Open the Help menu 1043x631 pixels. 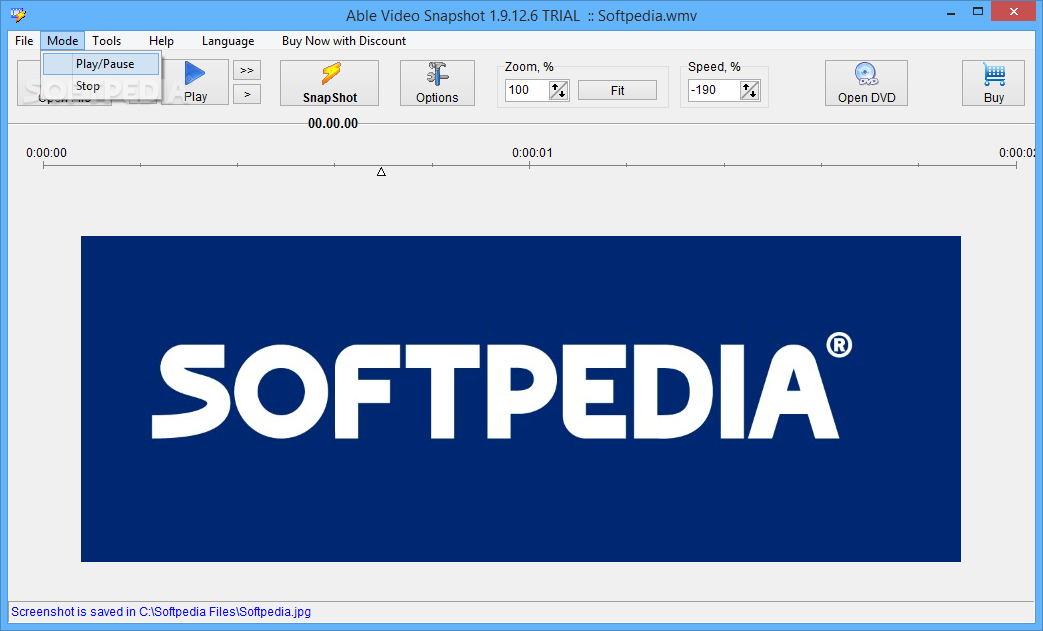[x=161, y=41]
